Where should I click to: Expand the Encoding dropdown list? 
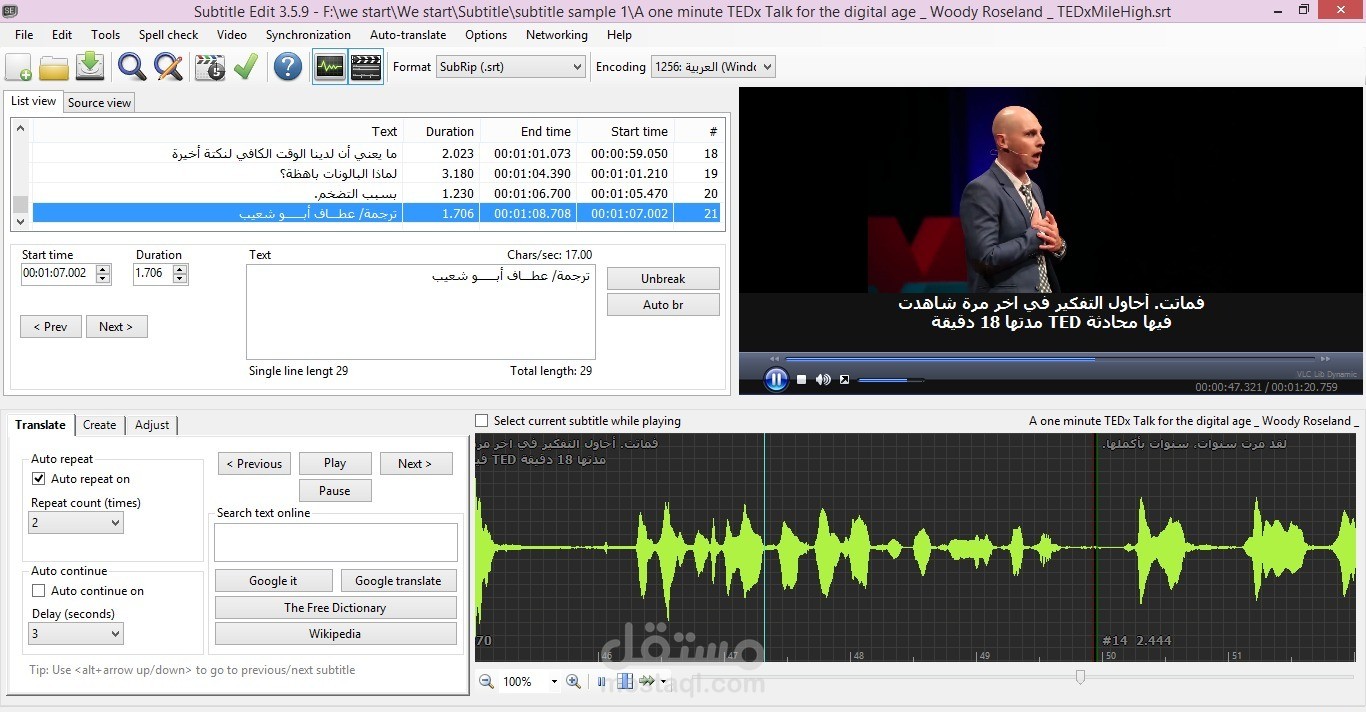click(713, 67)
